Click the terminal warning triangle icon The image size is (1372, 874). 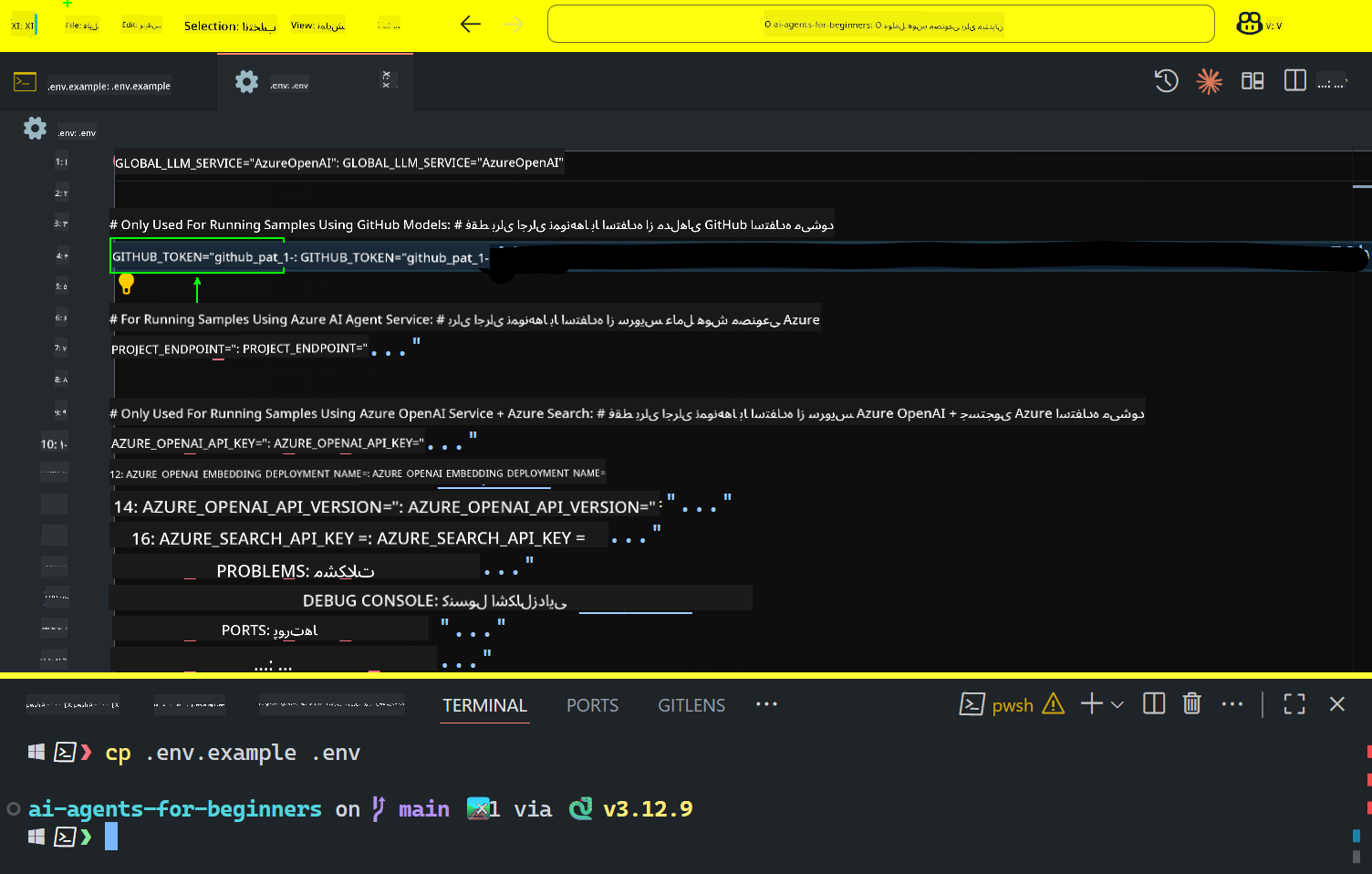(1053, 703)
